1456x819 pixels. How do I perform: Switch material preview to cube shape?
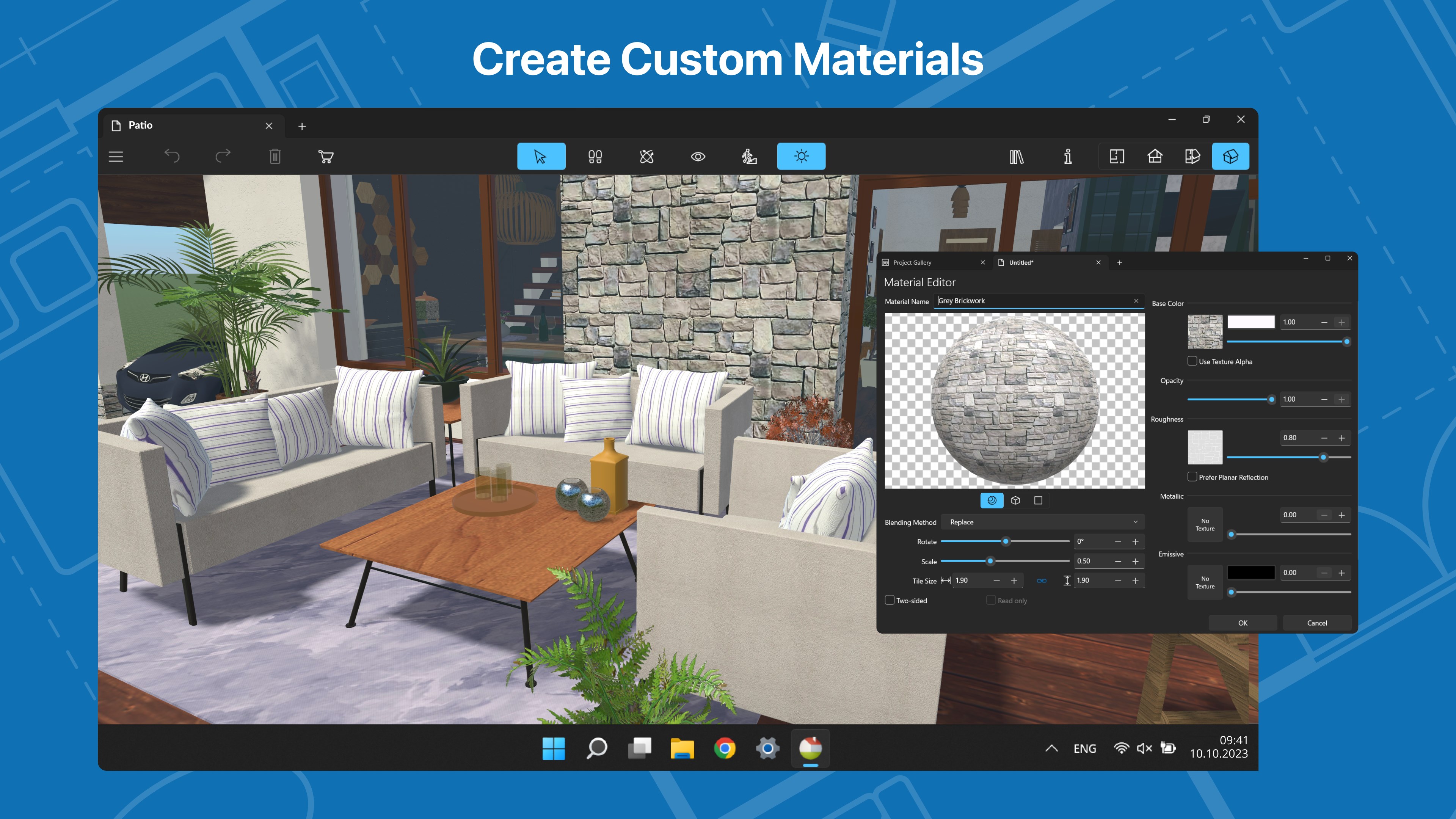click(x=1015, y=500)
